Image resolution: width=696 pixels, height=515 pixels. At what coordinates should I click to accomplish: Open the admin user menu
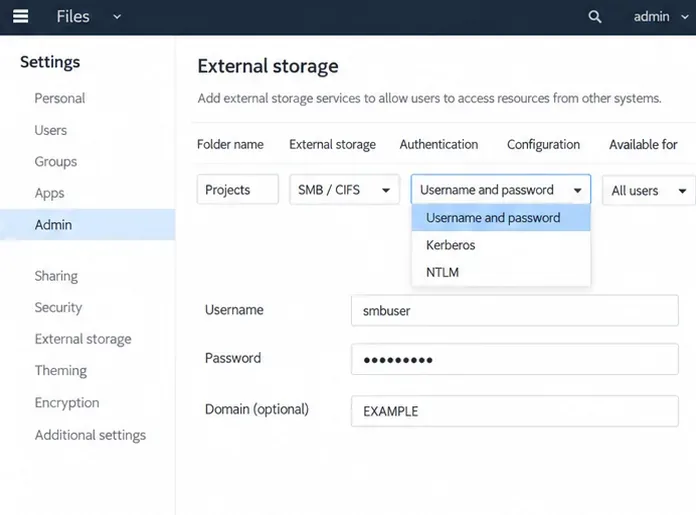(x=660, y=17)
